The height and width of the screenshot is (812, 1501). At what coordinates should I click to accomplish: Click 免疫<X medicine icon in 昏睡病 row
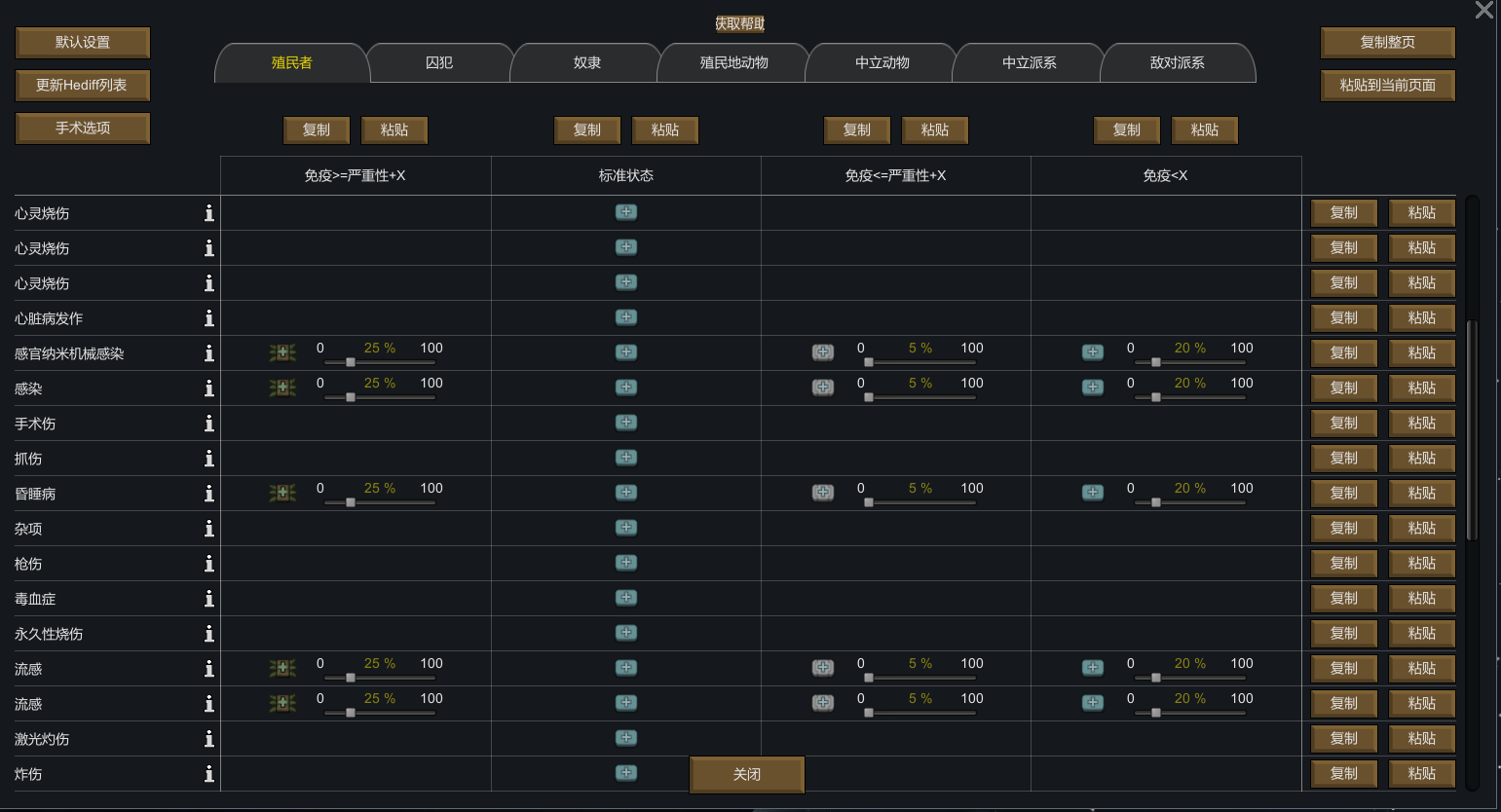[1093, 493]
